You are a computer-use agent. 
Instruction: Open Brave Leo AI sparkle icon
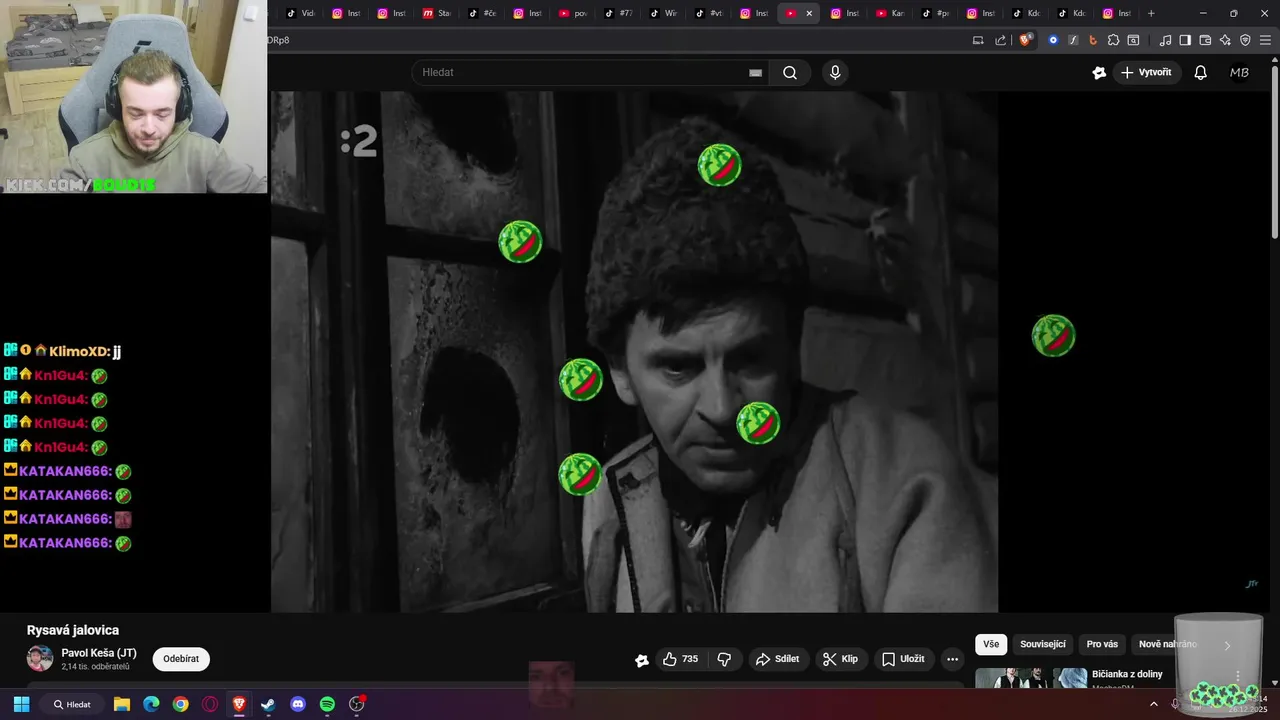point(1225,40)
